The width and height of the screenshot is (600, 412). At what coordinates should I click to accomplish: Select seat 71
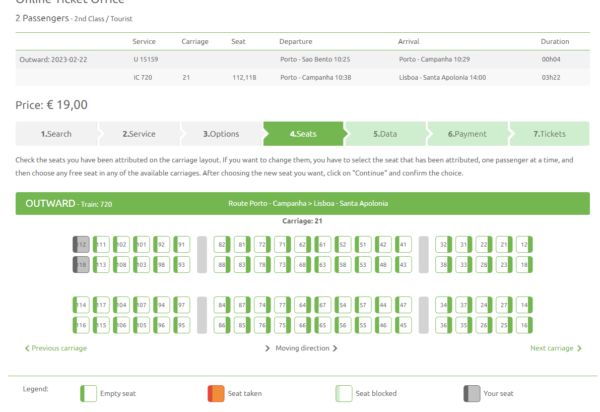[282, 244]
